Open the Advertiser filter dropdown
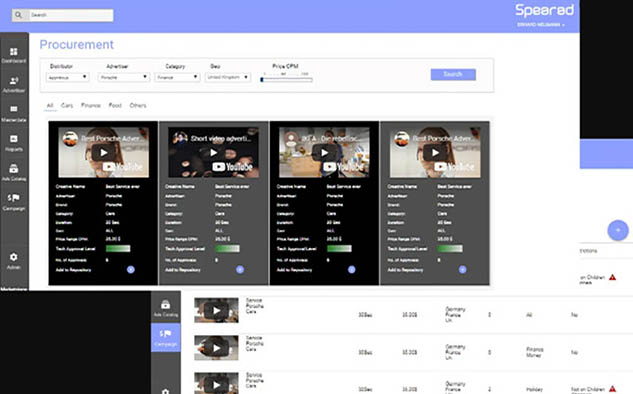The width and height of the screenshot is (633, 394). pyautogui.click(x=124, y=77)
